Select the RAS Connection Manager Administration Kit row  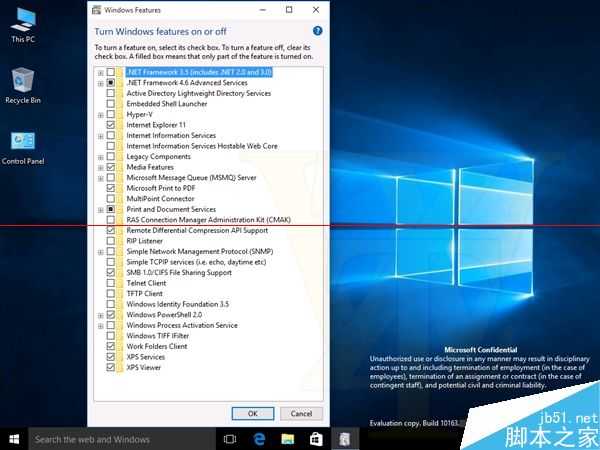(x=209, y=220)
